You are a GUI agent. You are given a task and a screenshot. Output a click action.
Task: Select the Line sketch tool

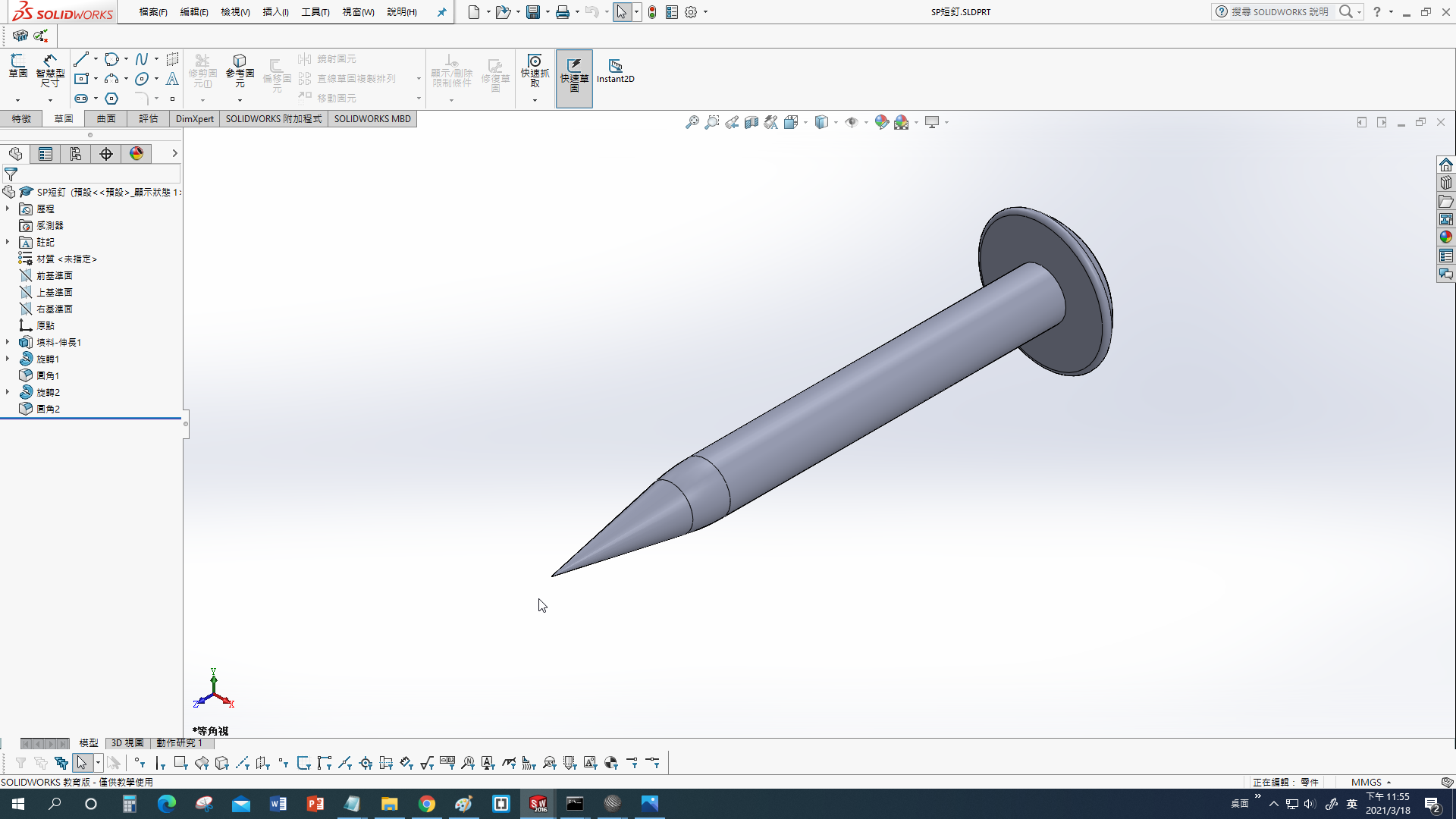81,59
